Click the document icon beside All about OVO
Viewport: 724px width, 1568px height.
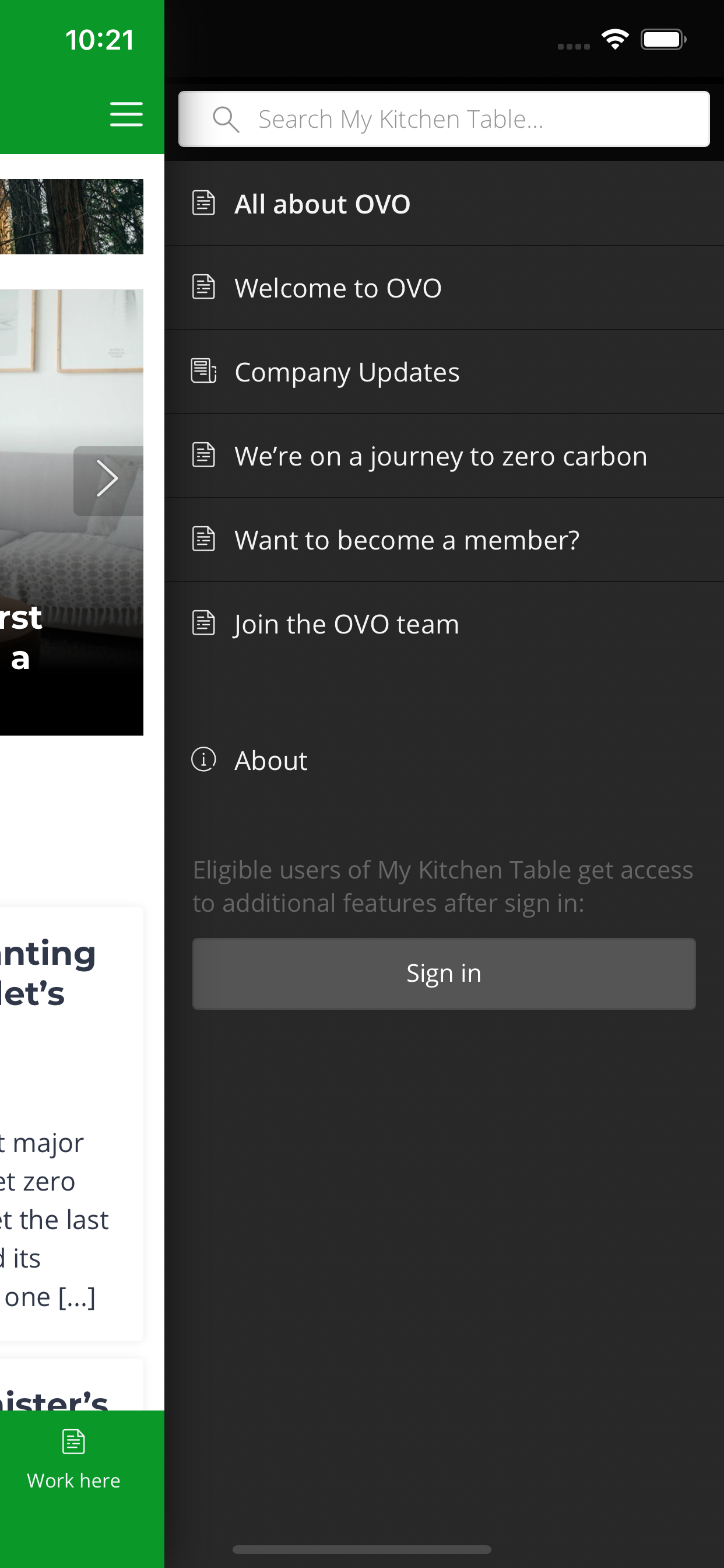(x=203, y=202)
